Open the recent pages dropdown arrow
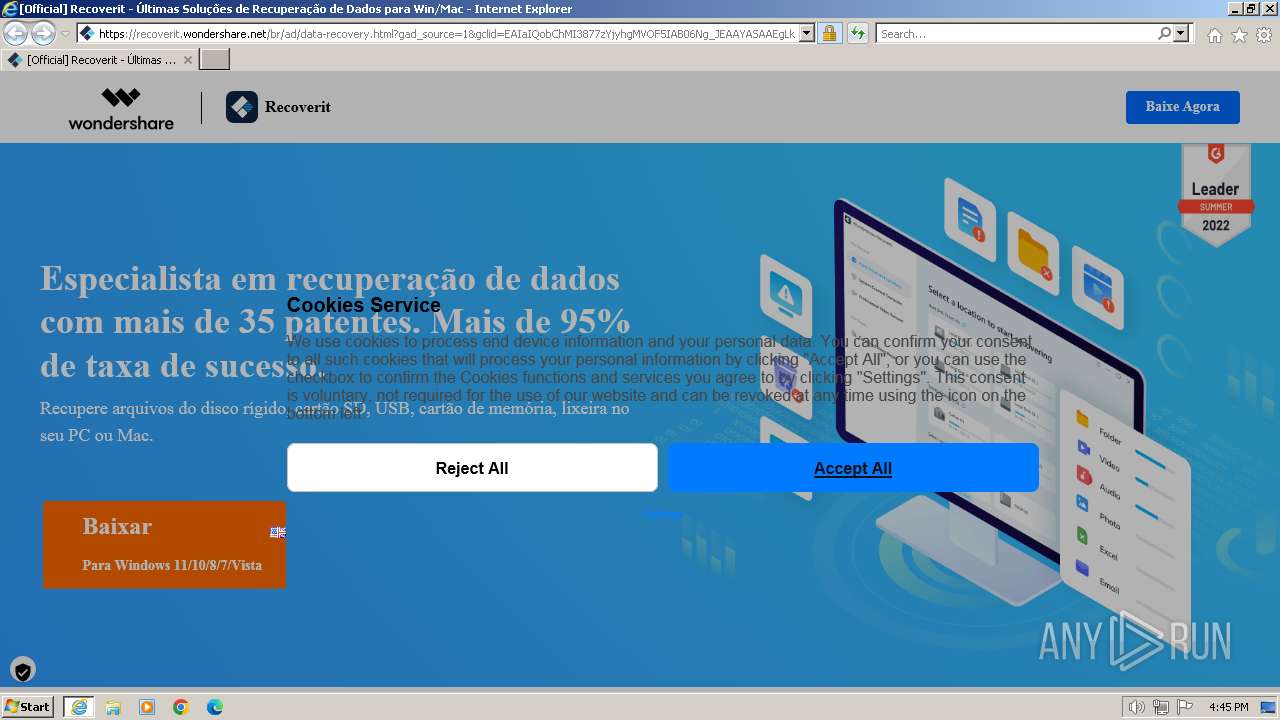The image size is (1280, 720). tap(65, 34)
